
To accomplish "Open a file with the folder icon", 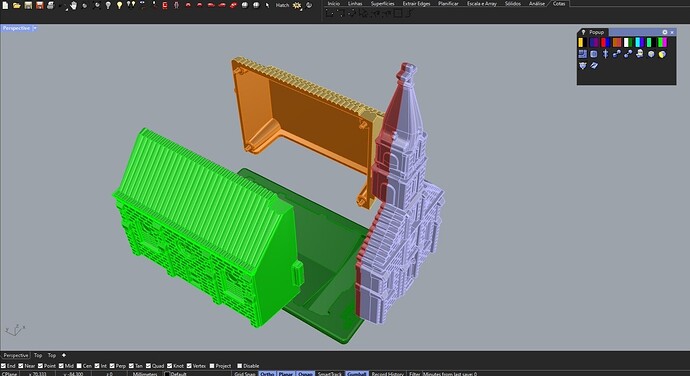I will click(17, 5).
